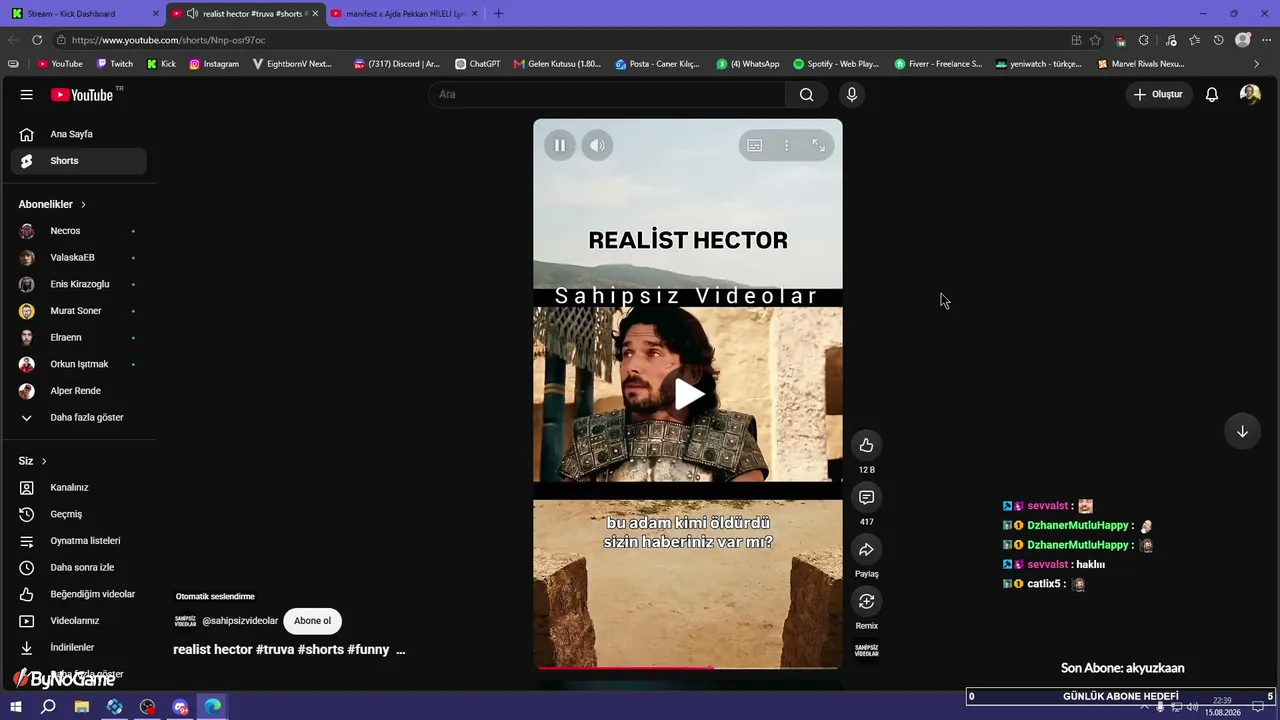Go to the next Short with down arrow
Viewport: 1280px width, 720px height.
(x=1242, y=431)
